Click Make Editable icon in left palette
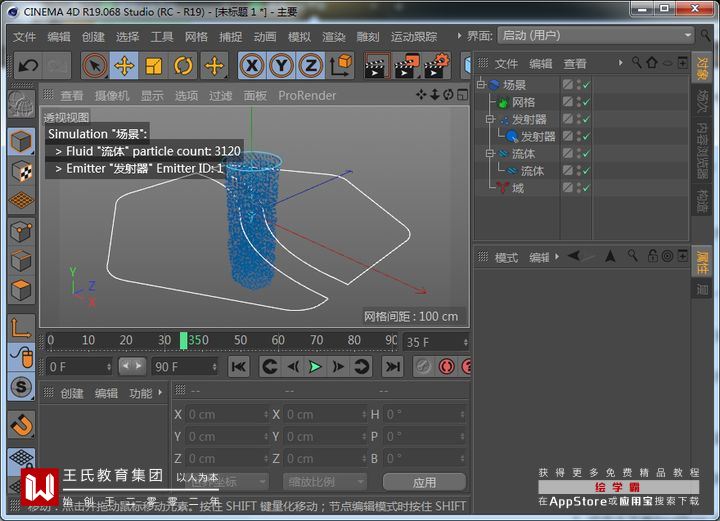This screenshot has height=521, width=720. [x=21, y=103]
